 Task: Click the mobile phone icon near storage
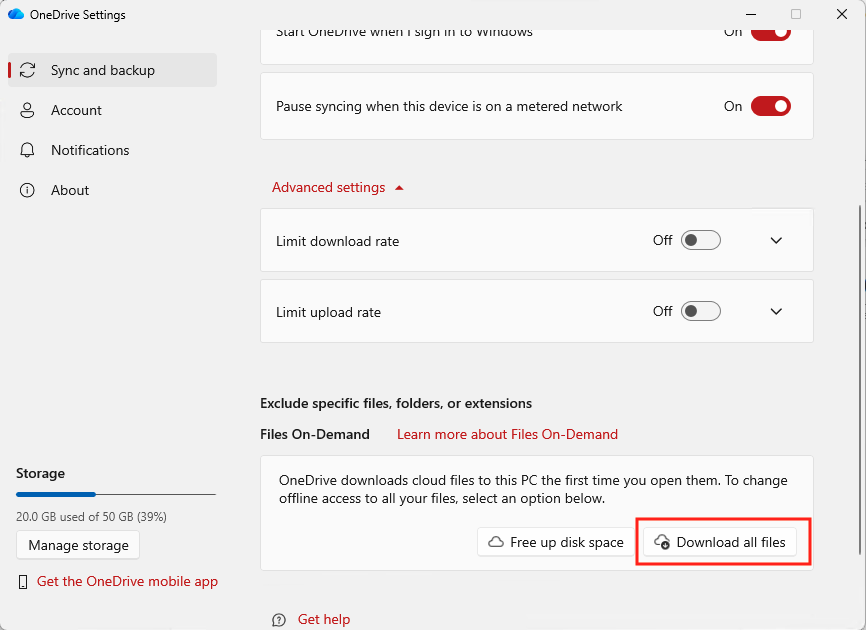point(24,582)
